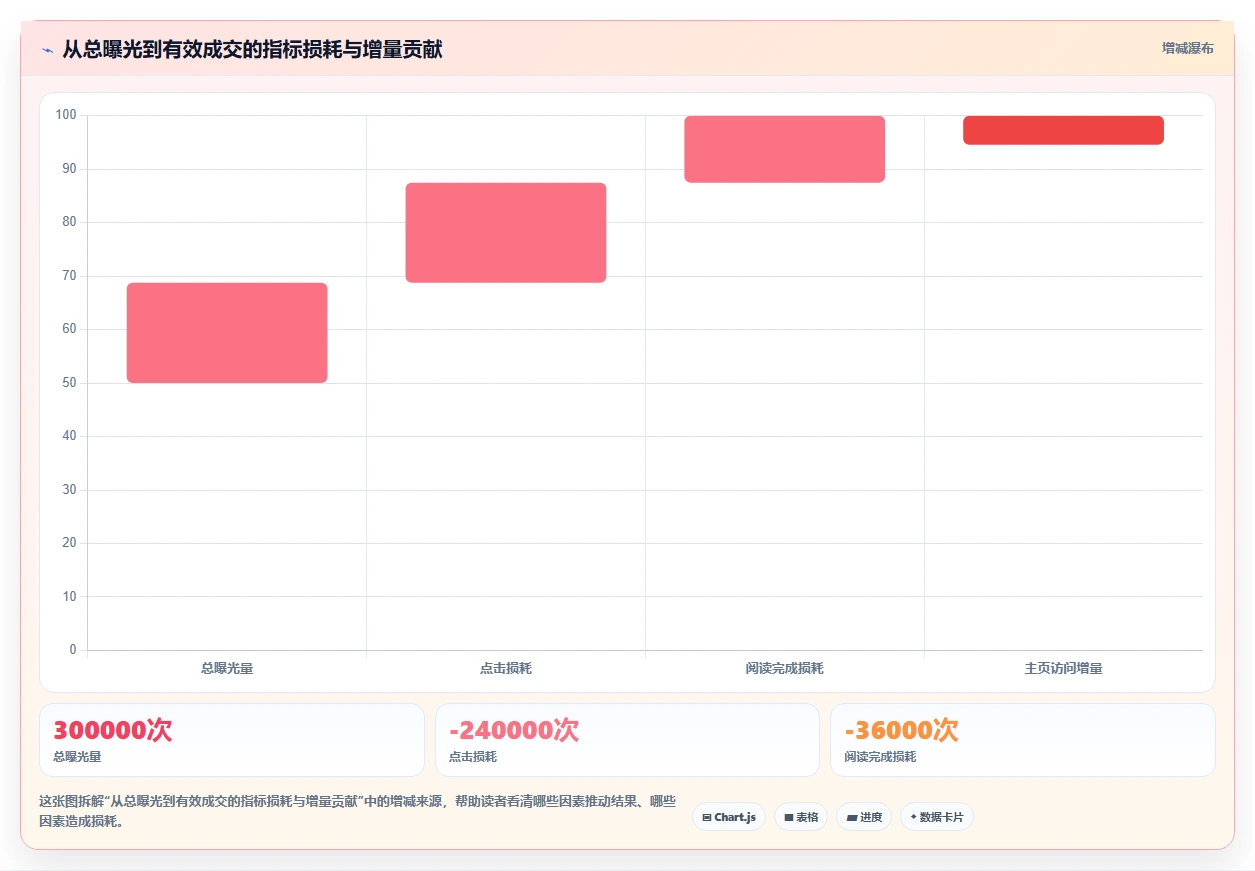Click the 进度 tag chip
The width and height of the screenshot is (1255, 871).
(x=864, y=817)
